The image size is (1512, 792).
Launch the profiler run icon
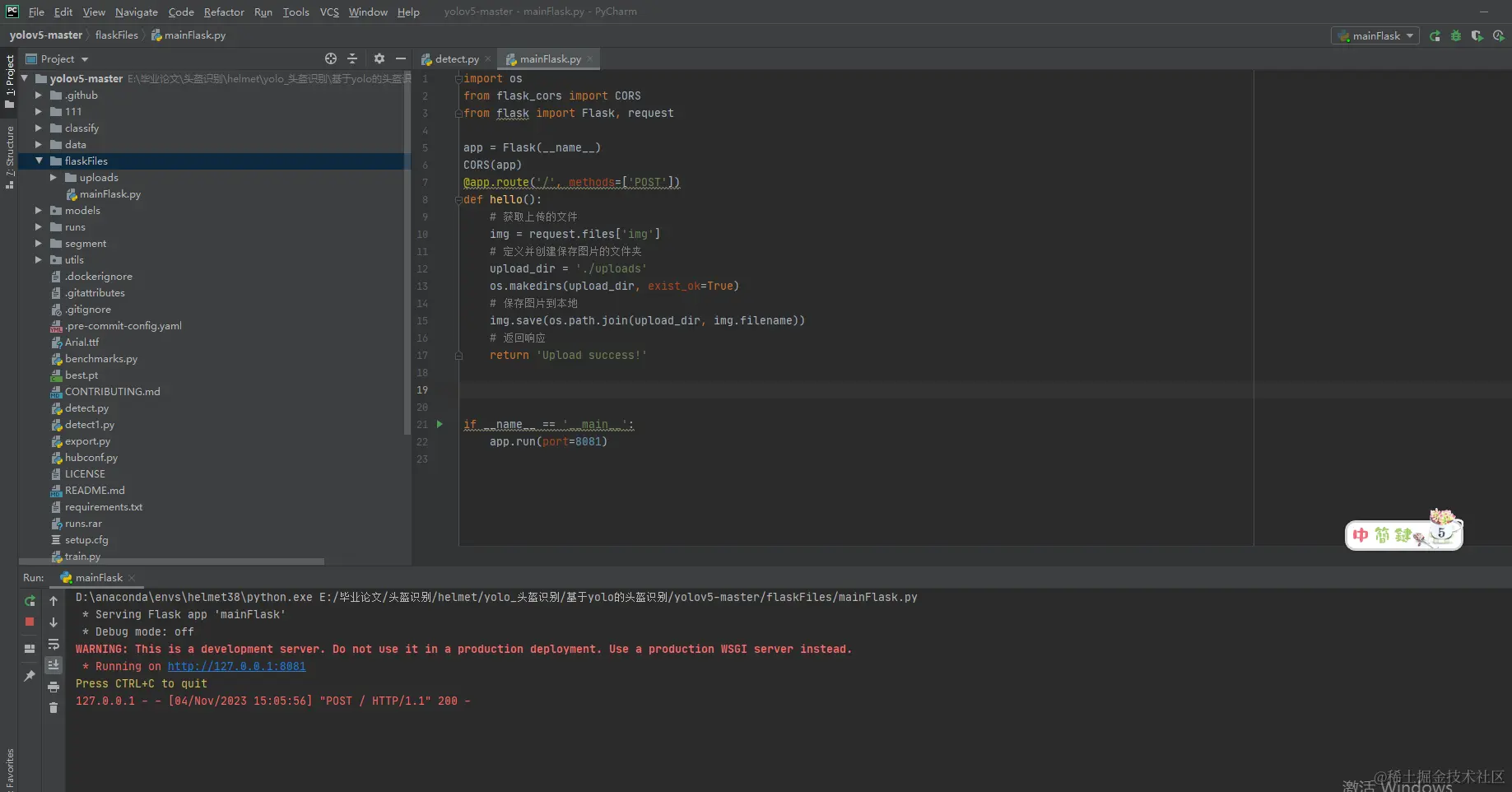(1499, 36)
